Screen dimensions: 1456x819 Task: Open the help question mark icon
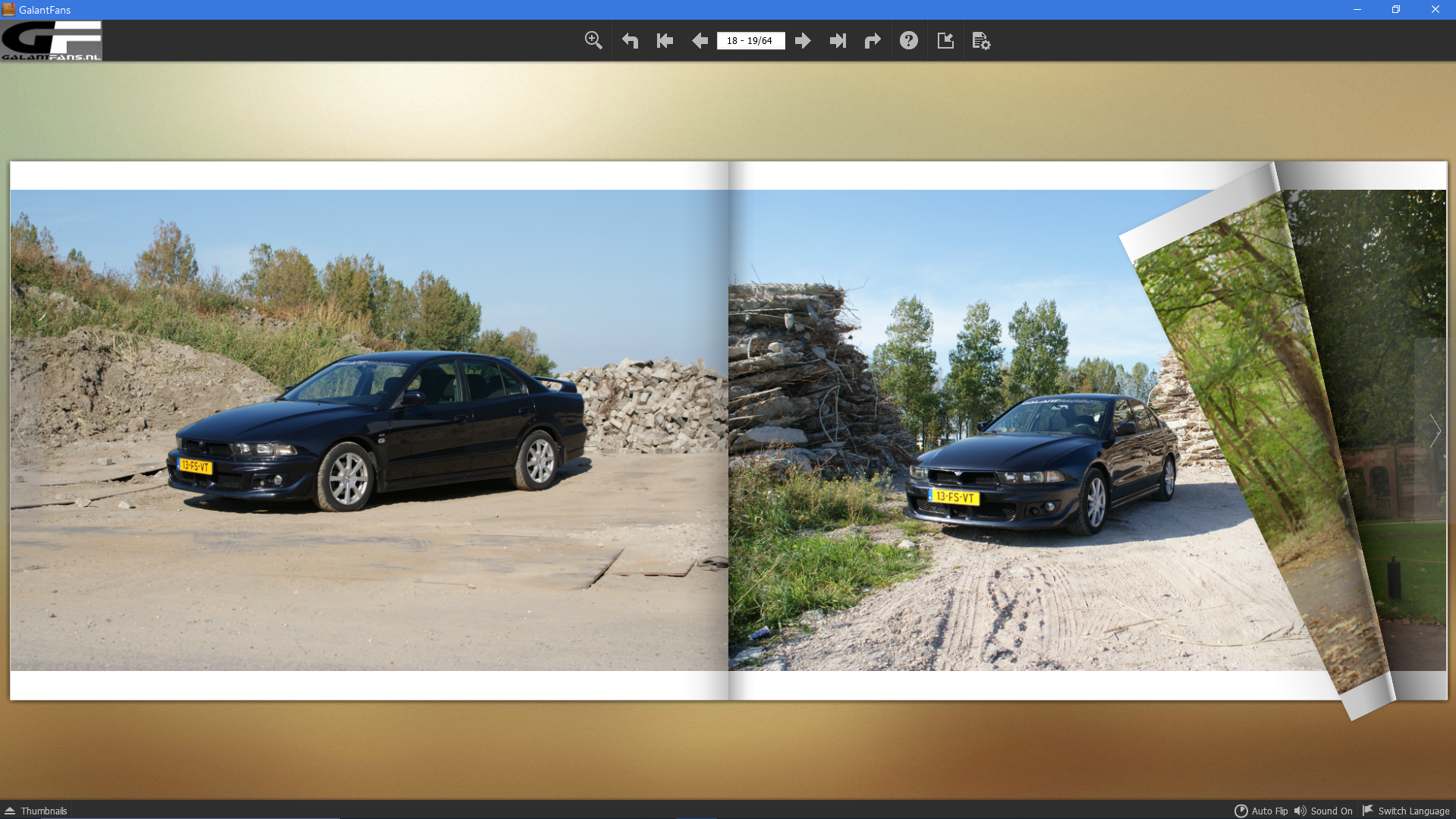point(908,41)
